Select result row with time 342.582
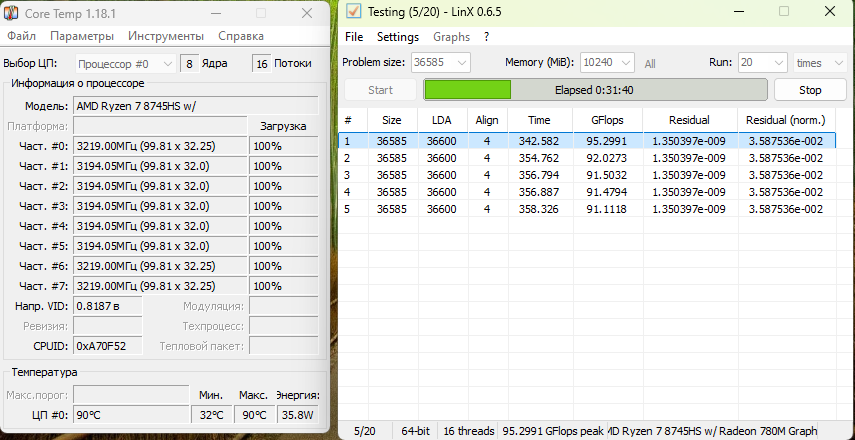855x440 pixels. click(587, 141)
